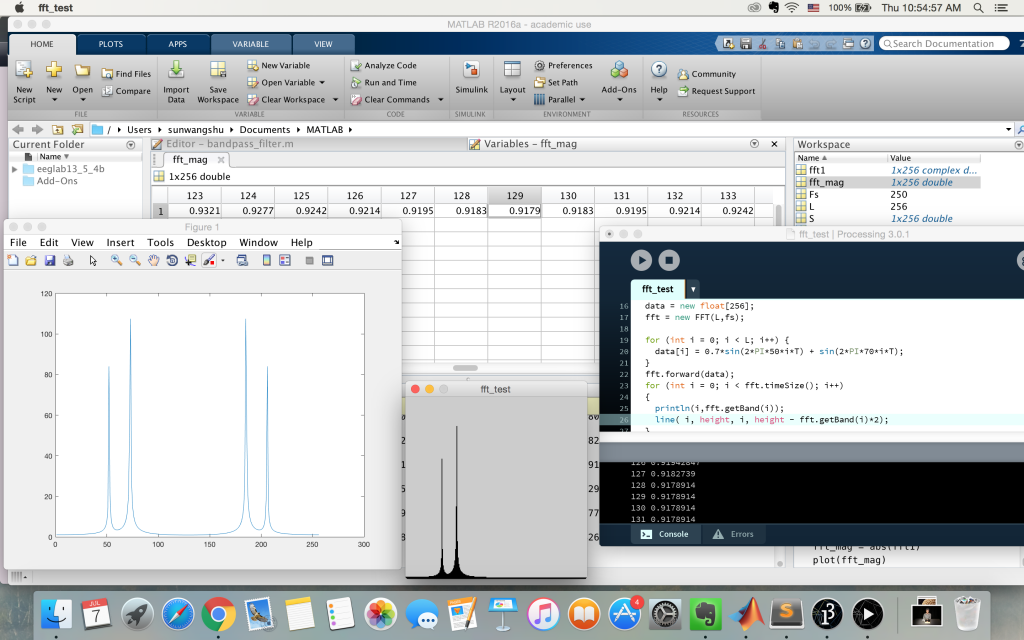Click Insert Legend icon in Figure 1
Screen dimensions: 1024x640
pos(285,261)
